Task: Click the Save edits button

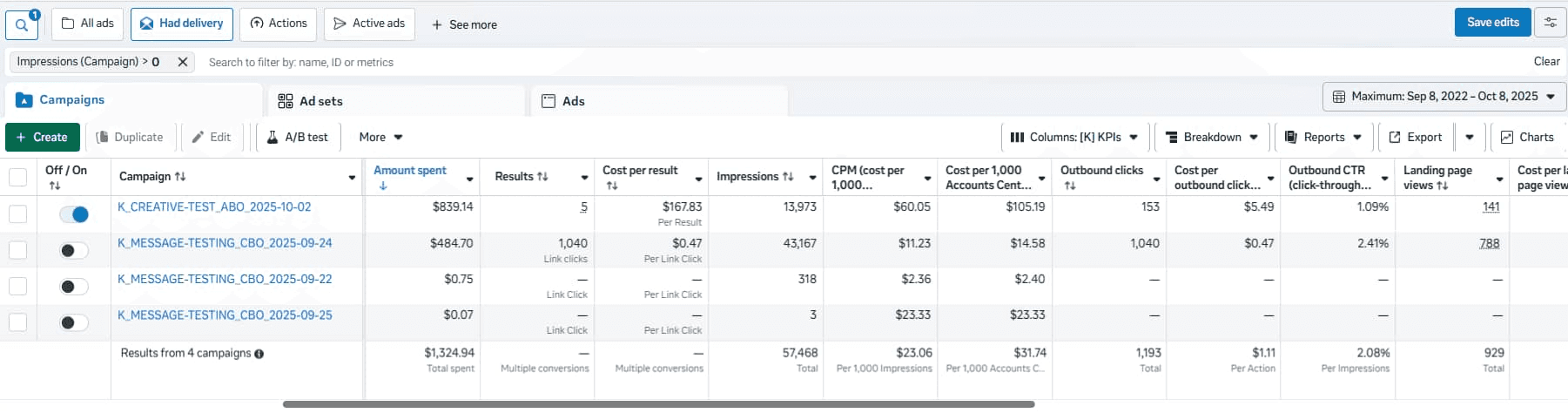Action: (1492, 23)
